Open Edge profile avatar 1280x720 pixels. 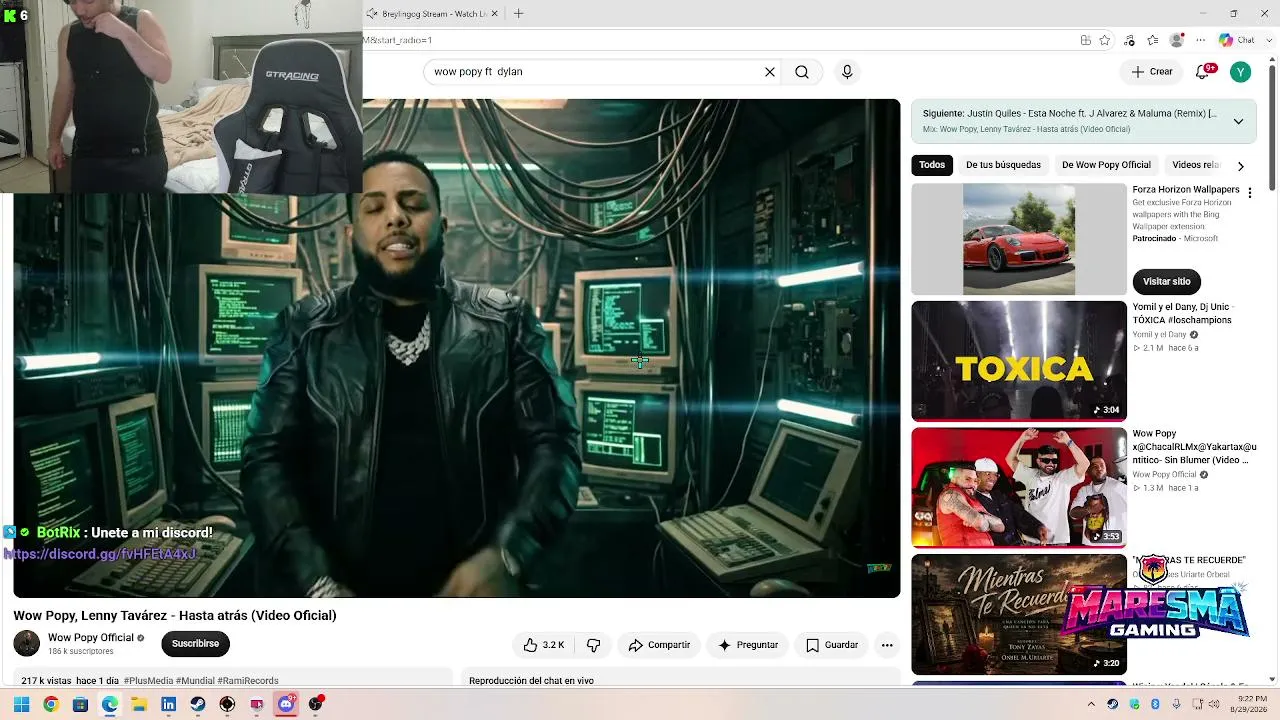(1177, 40)
